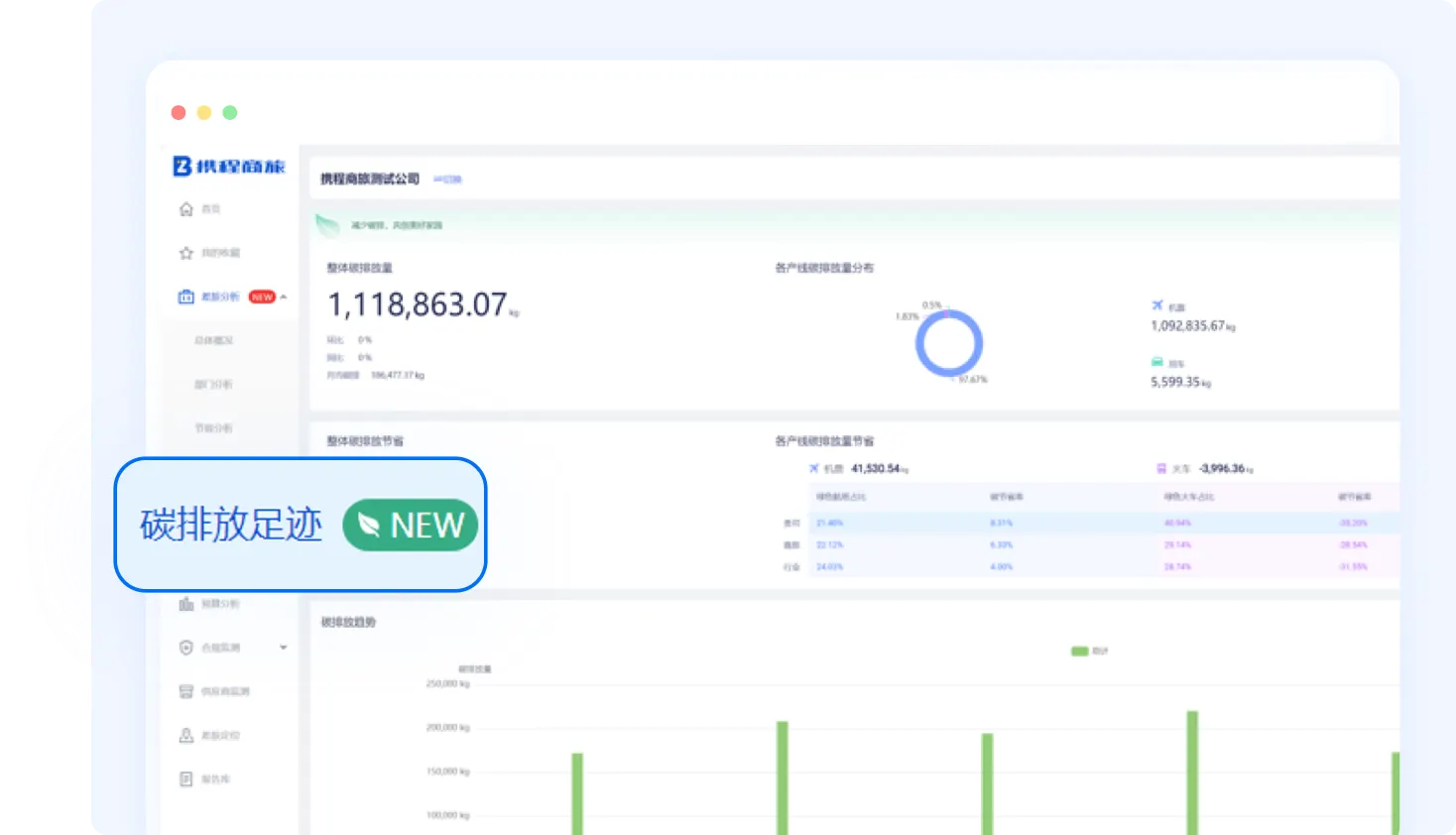Click the 1,092,835.67 flight emissions value
1456x835 pixels.
click(x=1188, y=326)
